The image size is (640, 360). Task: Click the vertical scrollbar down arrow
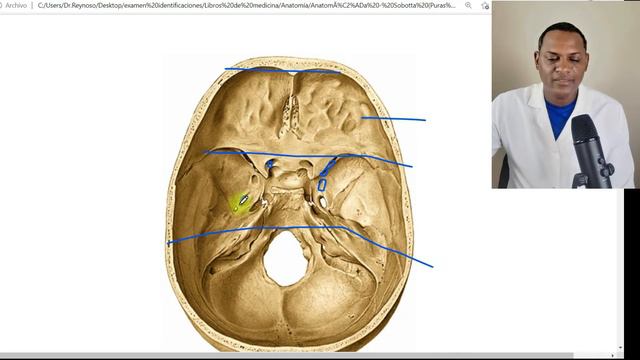(620, 348)
